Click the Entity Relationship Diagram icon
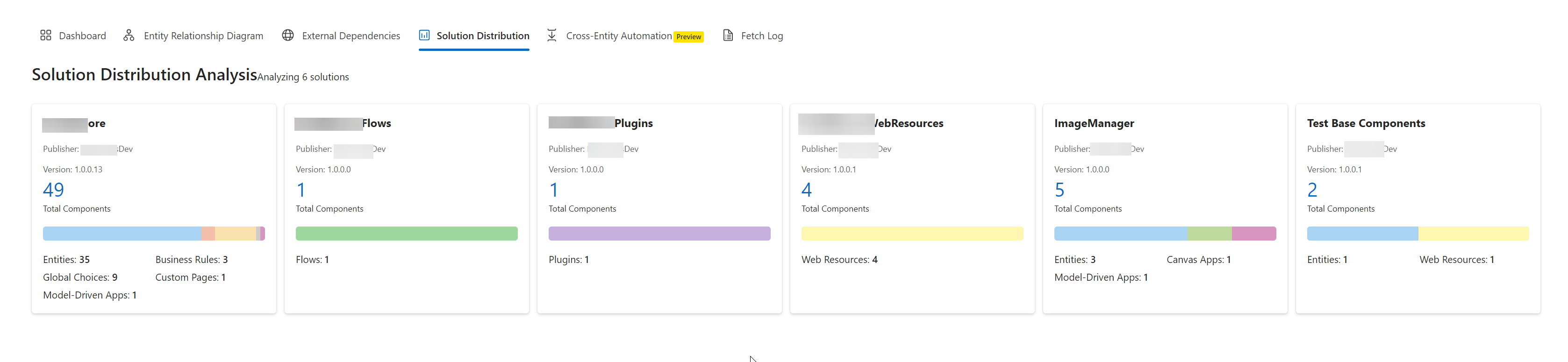 pos(129,35)
